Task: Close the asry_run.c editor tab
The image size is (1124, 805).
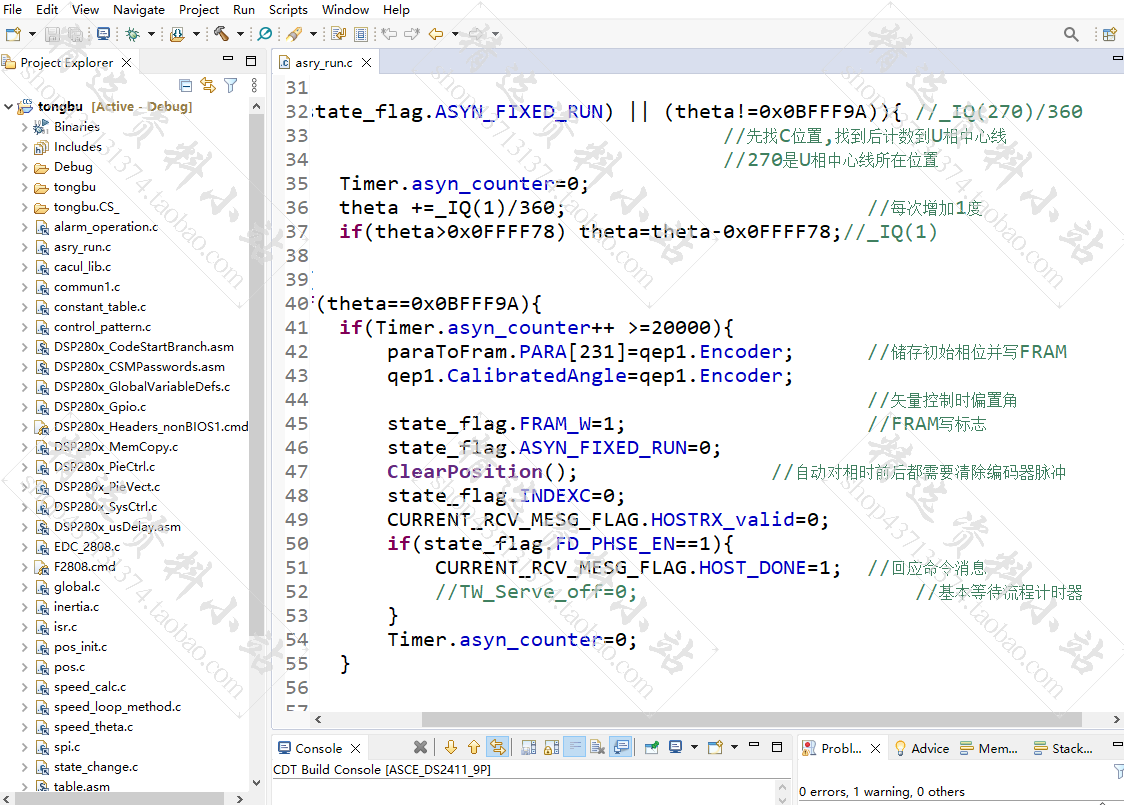Action: point(366,63)
